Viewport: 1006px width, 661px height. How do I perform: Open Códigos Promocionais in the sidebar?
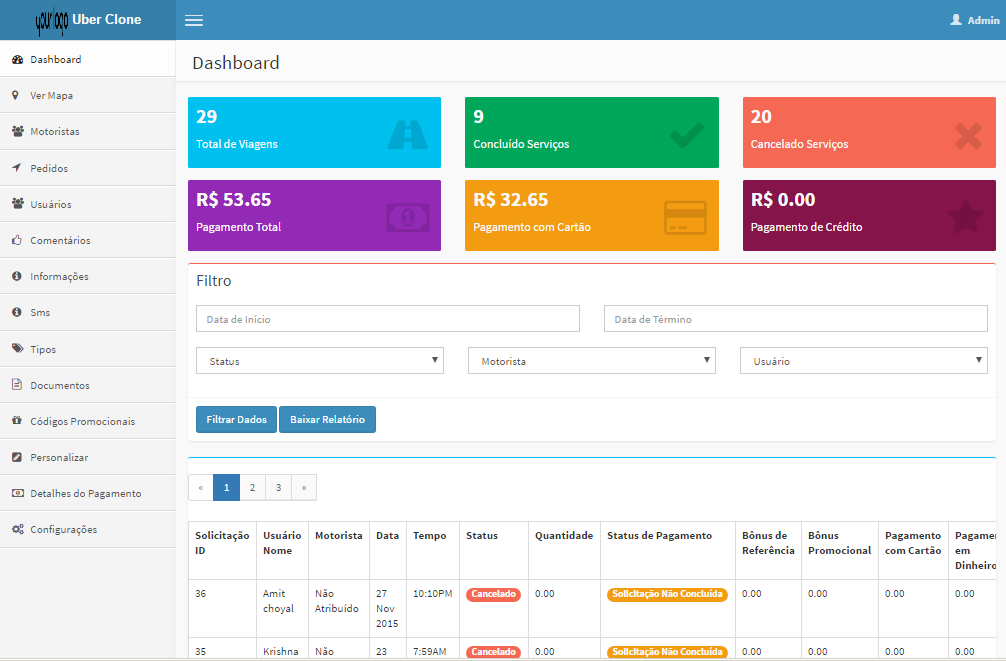pyautogui.click(x=88, y=420)
